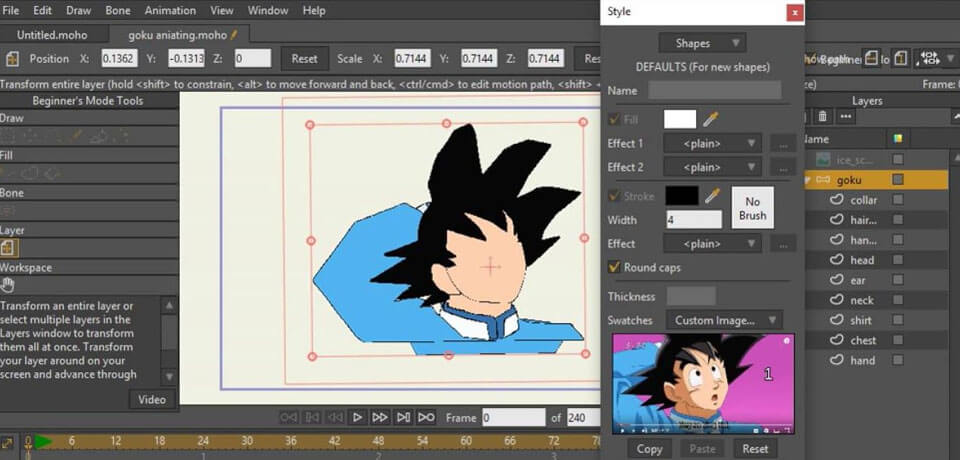Image resolution: width=960 pixels, height=460 pixels.
Task: Click the Goku swatch reference image
Action: pos(703,384)
